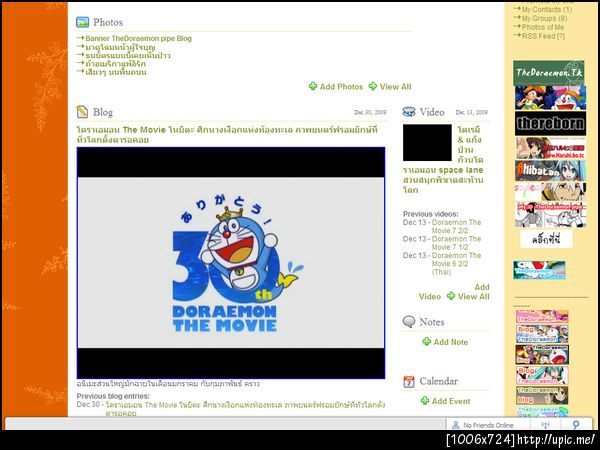Open the Blog section heading

coord(103,112)
